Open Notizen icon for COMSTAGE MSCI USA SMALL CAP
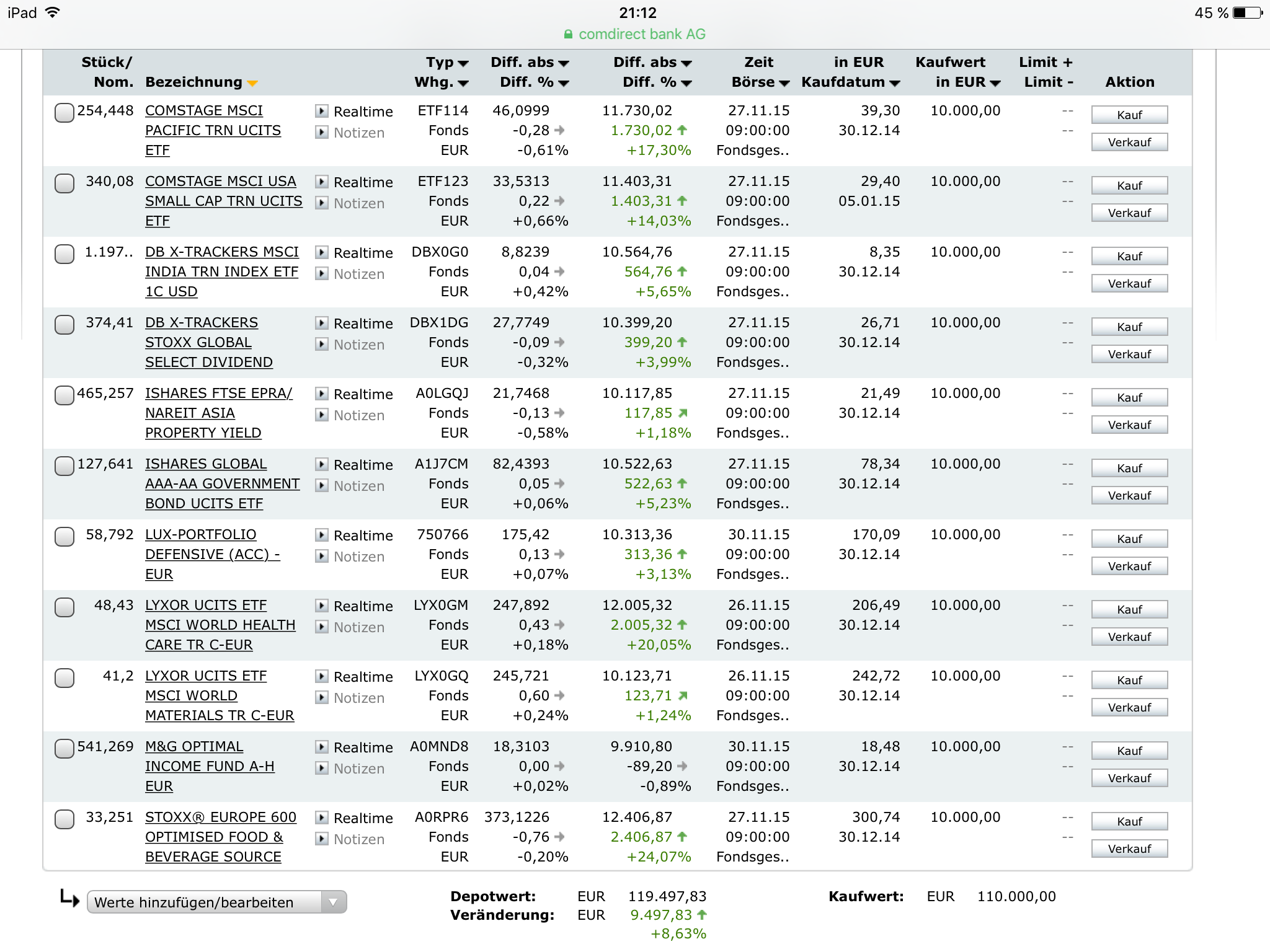 321,203
